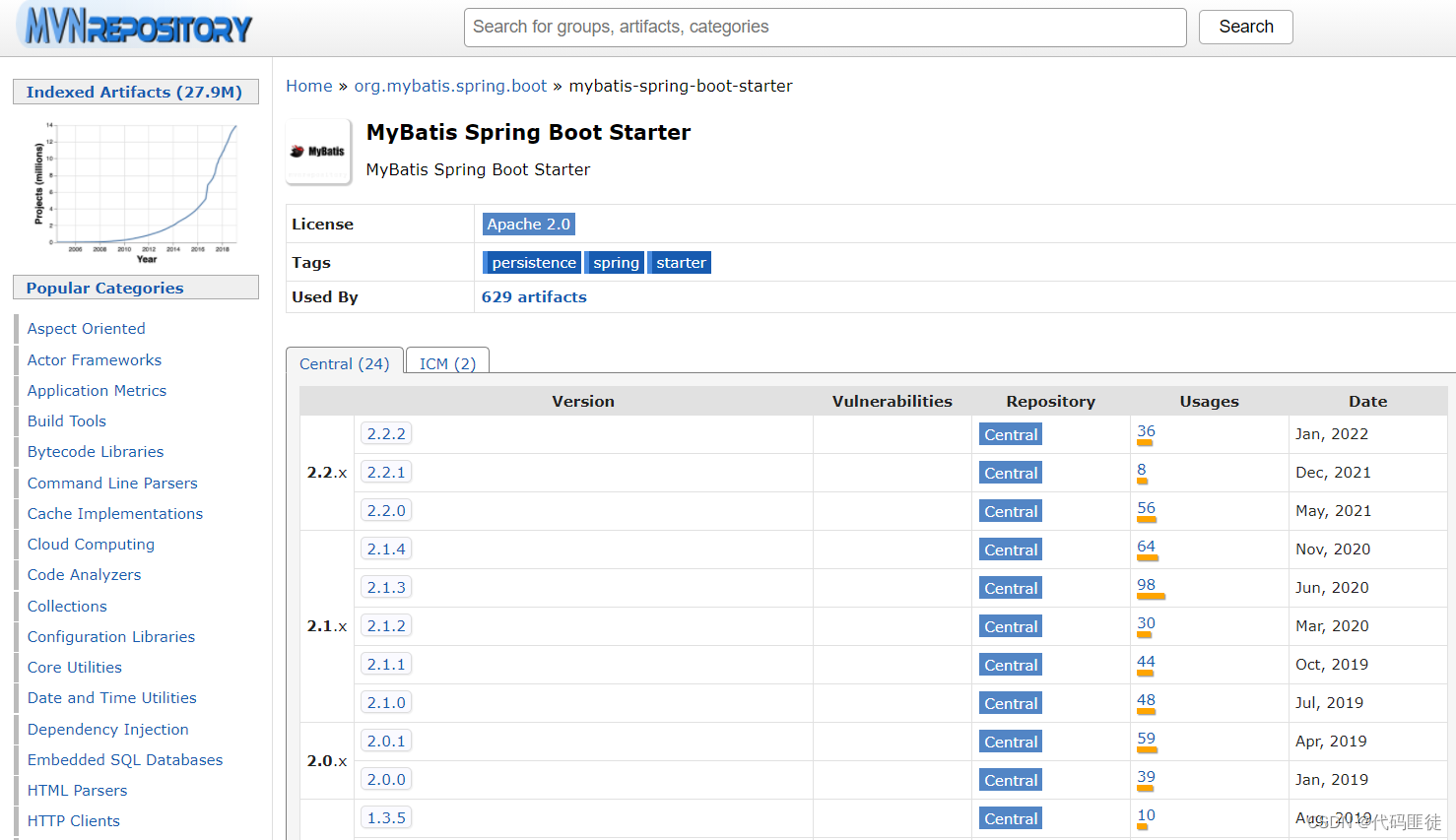The height and width of the screenshot is (840, 1456).
Task: Open version 2.2.1
Action: click(x=386, y=472)
